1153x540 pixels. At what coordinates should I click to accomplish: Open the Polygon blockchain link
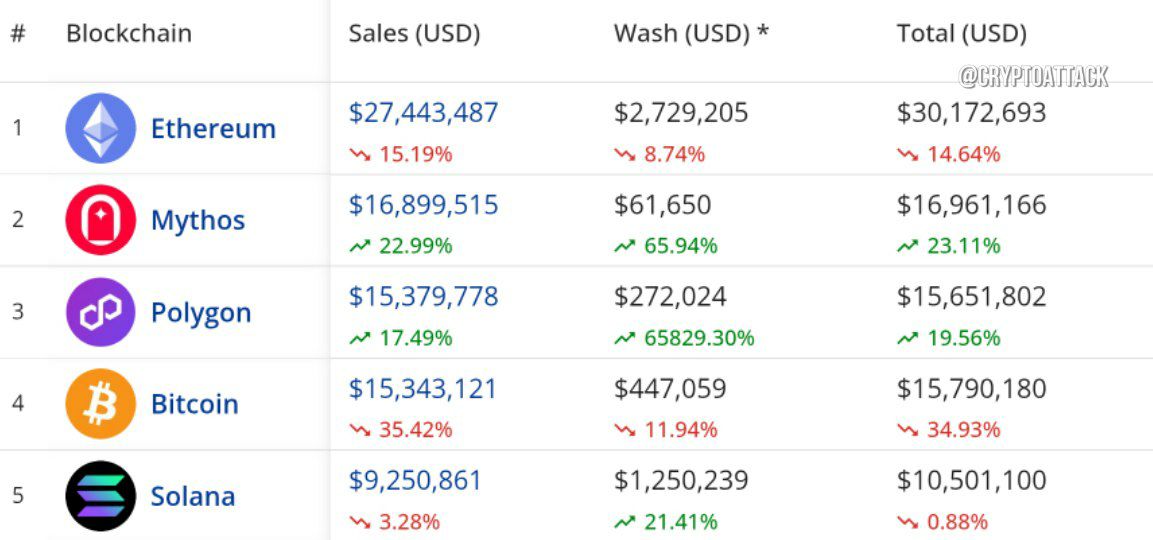pos(201,313)
